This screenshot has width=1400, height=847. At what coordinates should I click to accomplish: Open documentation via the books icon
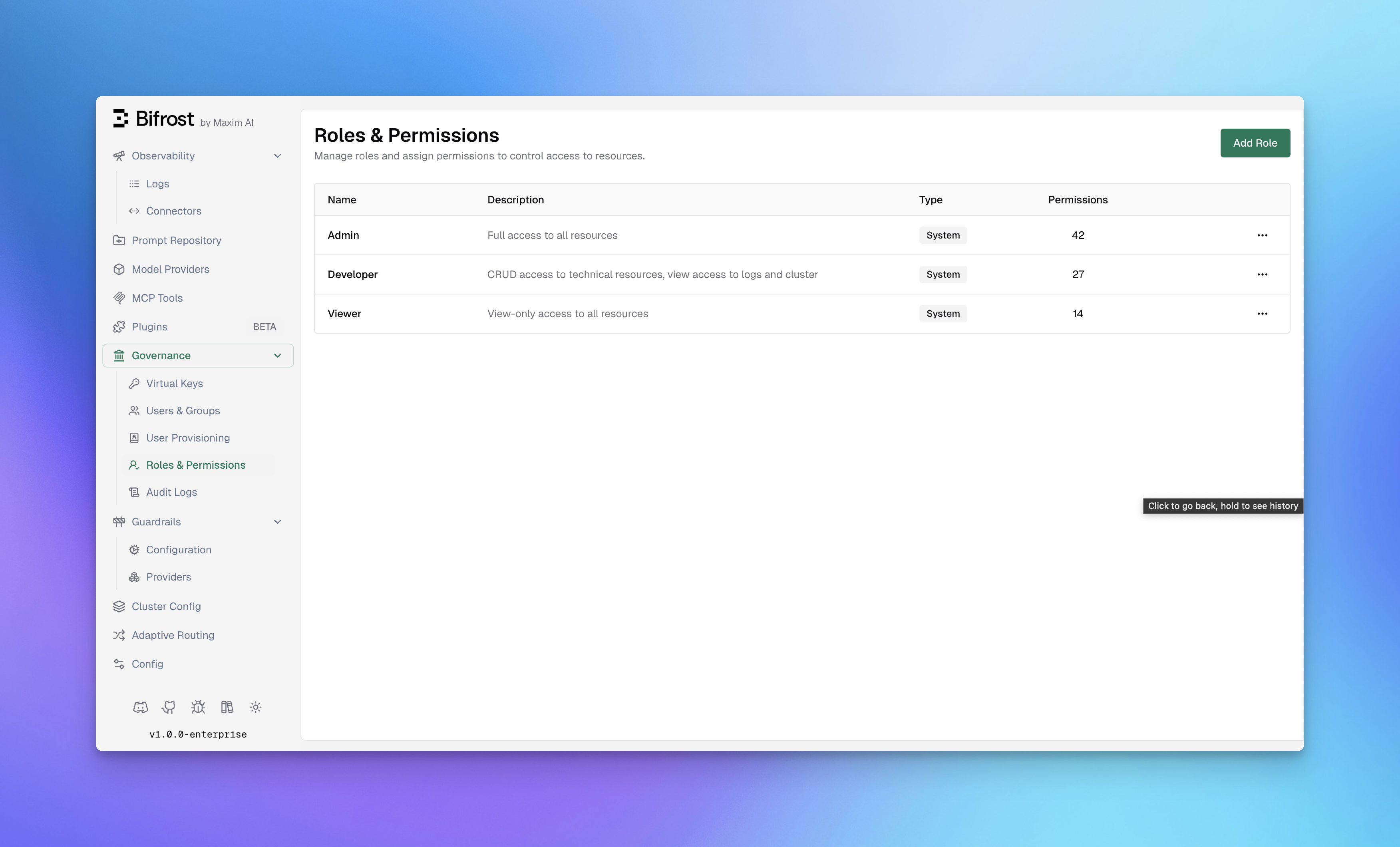227,707
